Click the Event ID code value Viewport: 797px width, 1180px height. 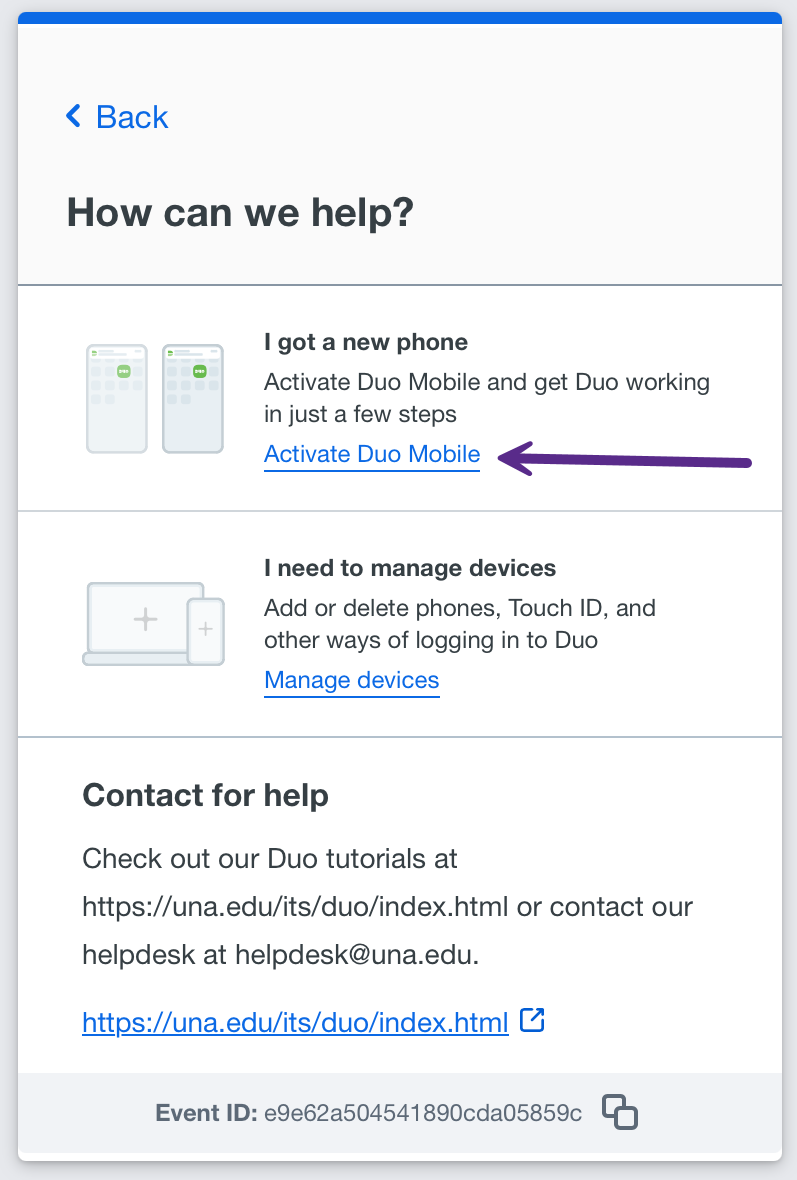(x=422, y=1113)
